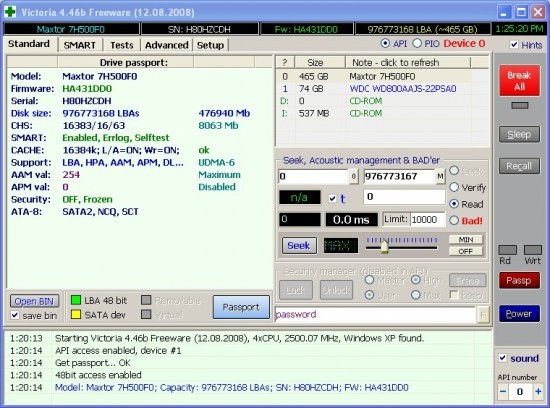Uncheck the save bin option
Screen dimensions: 550x408
pyautogui.click(x=15, y=315)
